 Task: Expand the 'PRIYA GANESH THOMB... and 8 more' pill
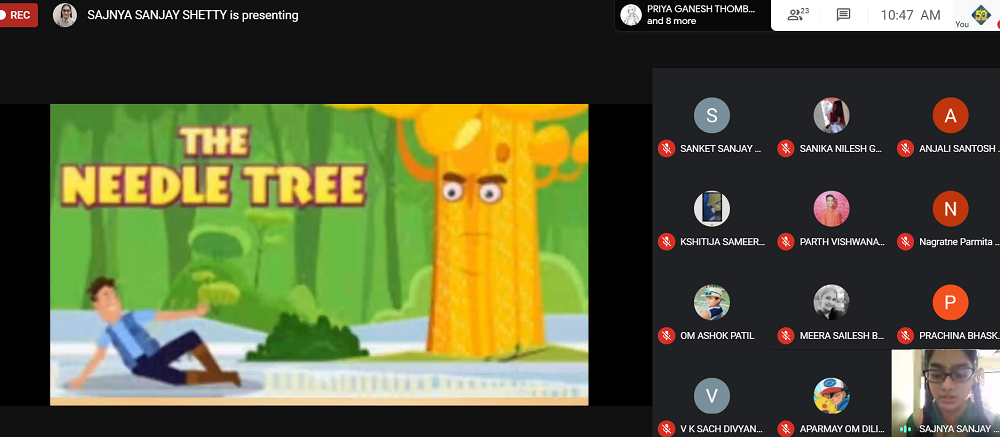click(688, 15)
